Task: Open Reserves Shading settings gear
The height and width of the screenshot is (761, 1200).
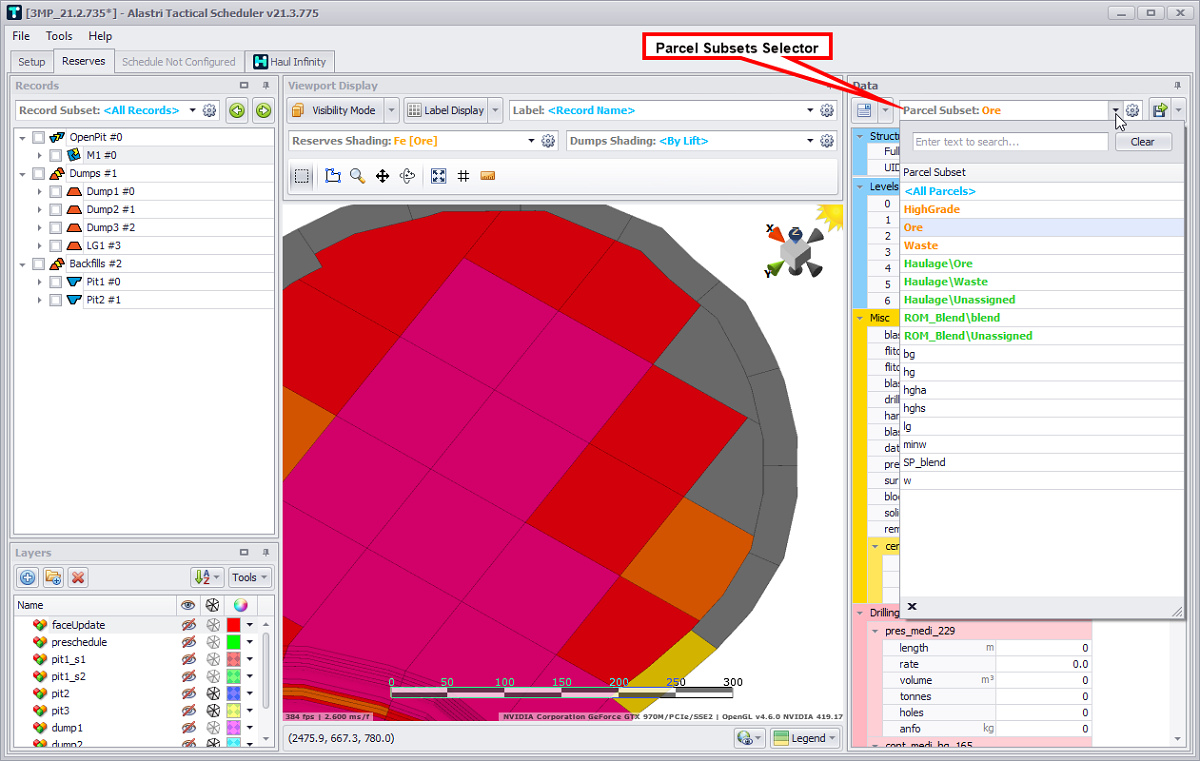Action: click(x=548, y=141)
